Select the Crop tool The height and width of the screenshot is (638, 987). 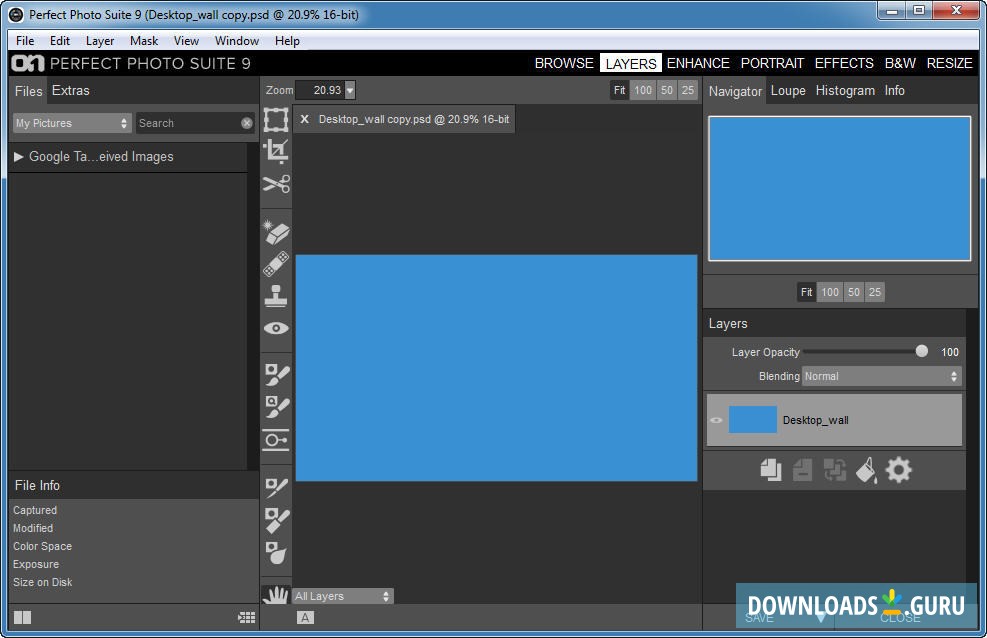[x=276, y=152]
